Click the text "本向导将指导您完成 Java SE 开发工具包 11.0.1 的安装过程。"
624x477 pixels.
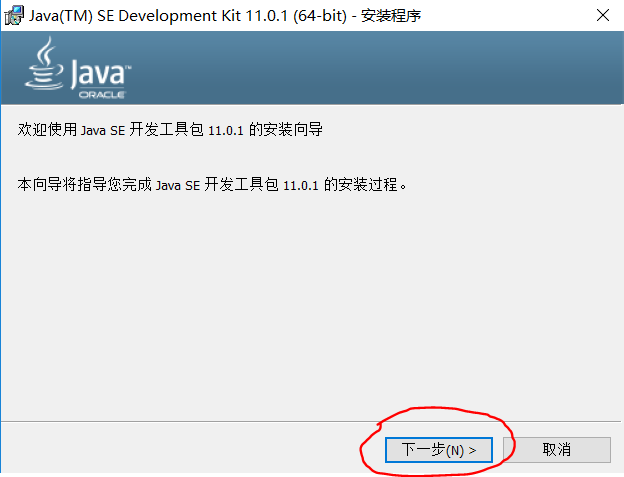coord(212,185)
